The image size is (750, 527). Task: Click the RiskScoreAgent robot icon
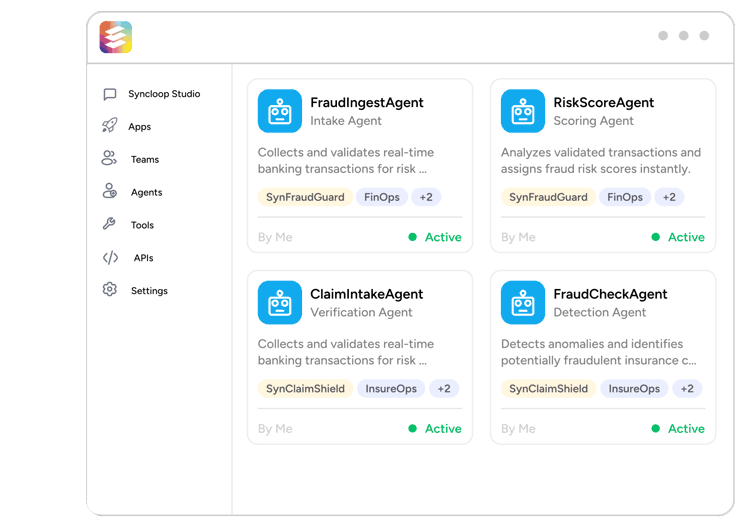[522, 111]
